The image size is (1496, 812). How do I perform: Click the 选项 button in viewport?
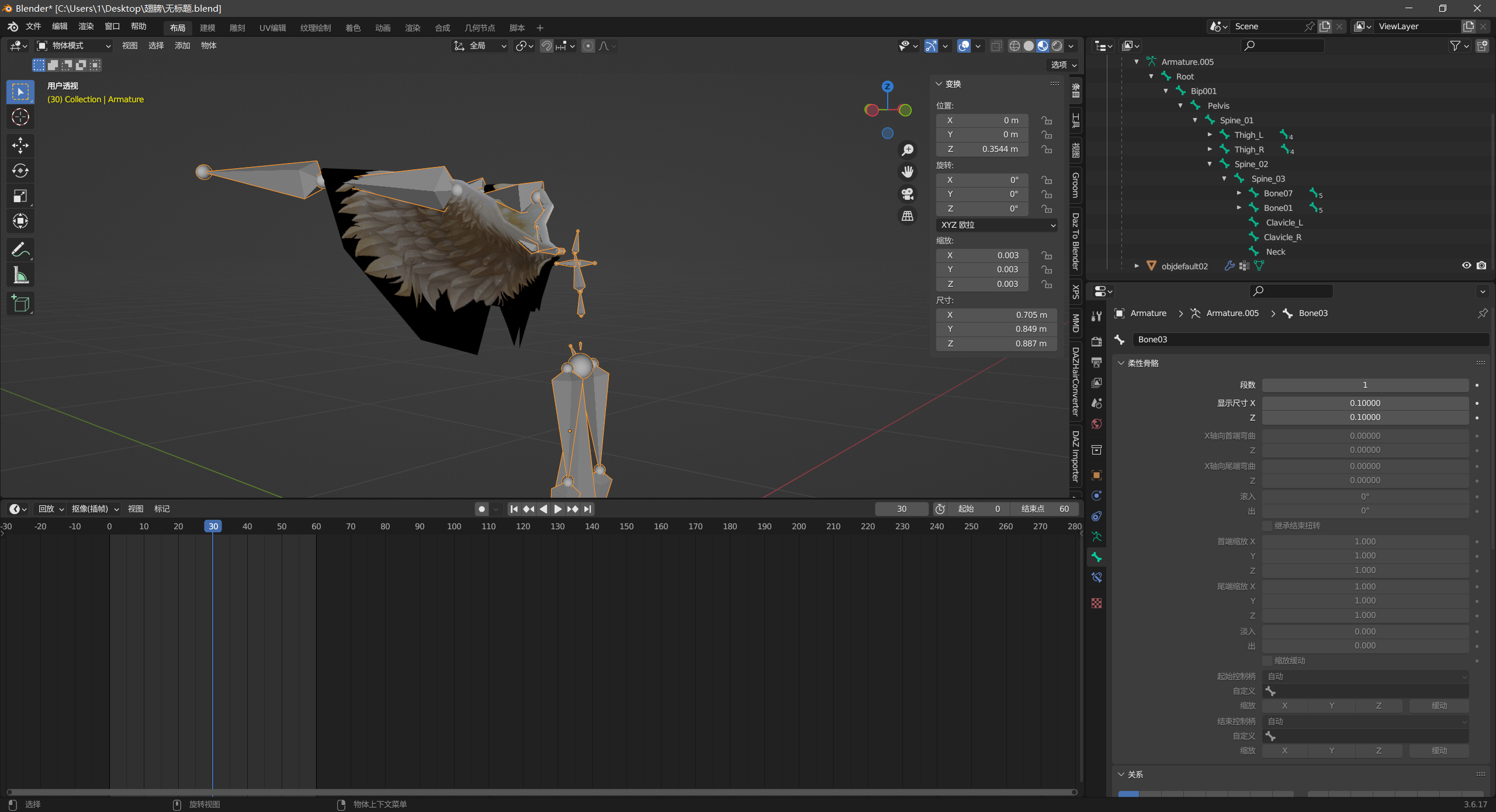point(1063,65)
